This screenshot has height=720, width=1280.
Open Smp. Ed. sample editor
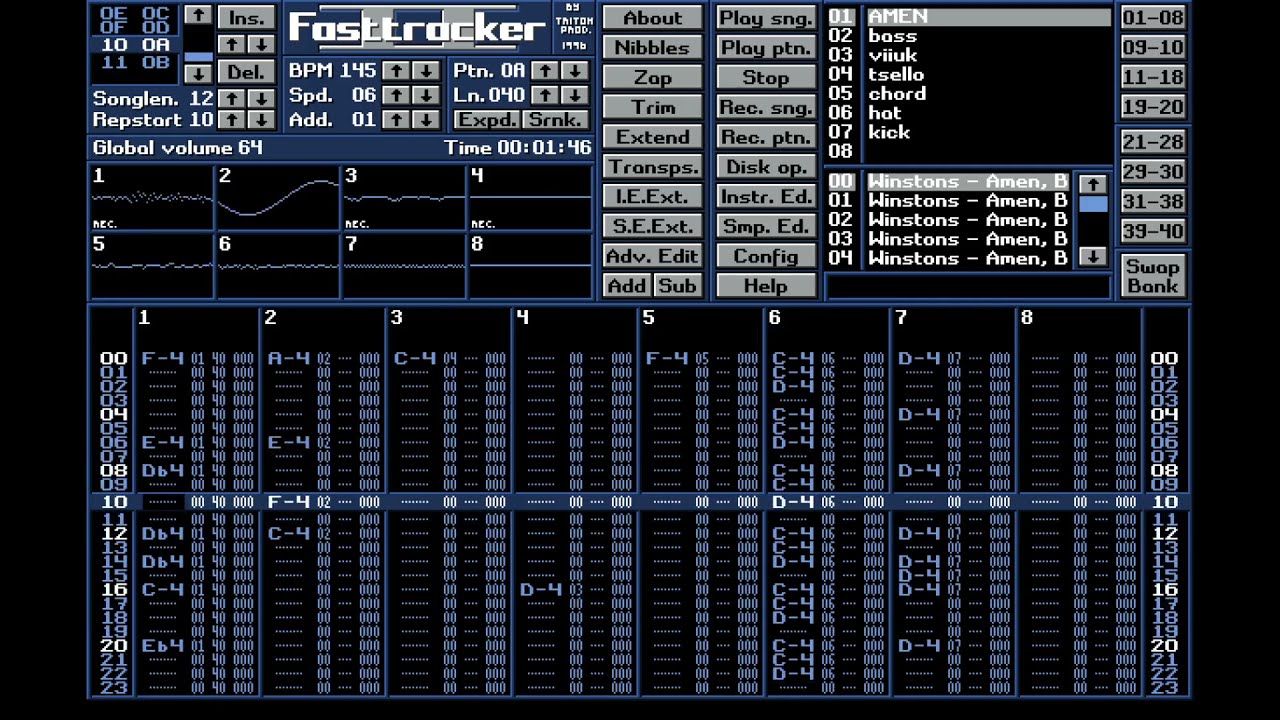click(766, 226)
